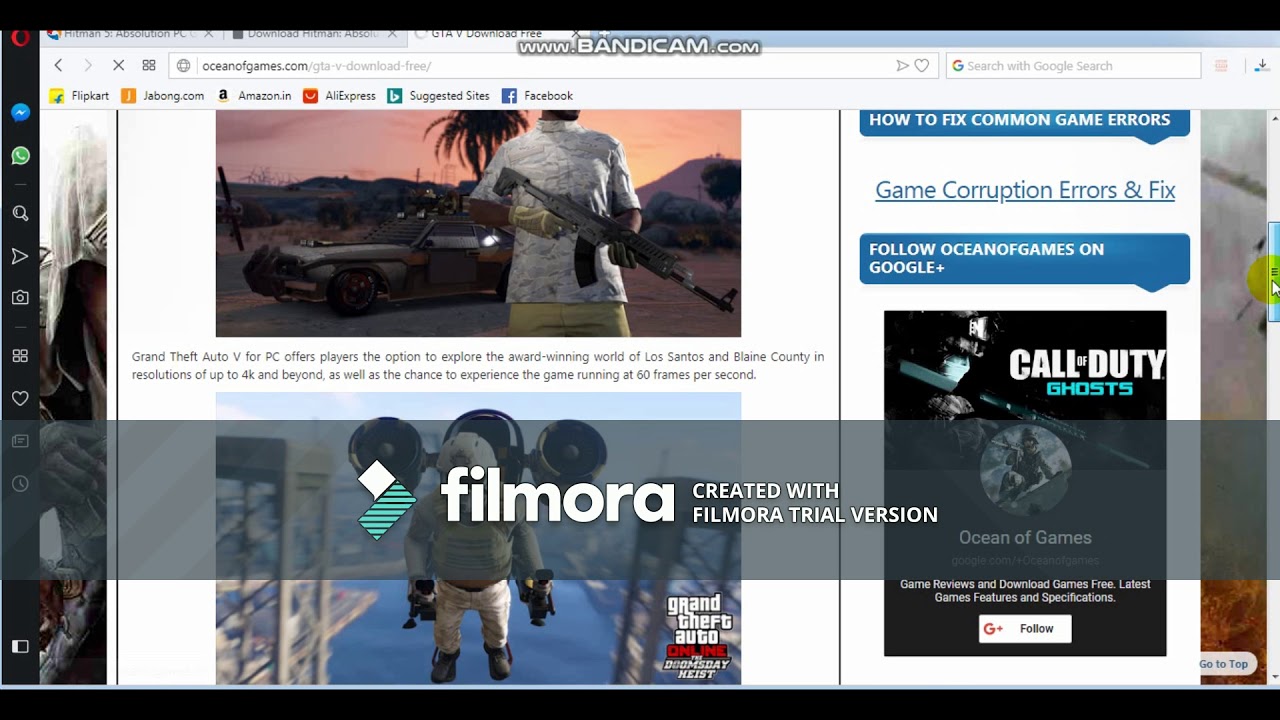The height and width of the screenshot is (720, 1280).
Task: Click the address bar URL
Action: pyautogui.click(x=316, y=66)
